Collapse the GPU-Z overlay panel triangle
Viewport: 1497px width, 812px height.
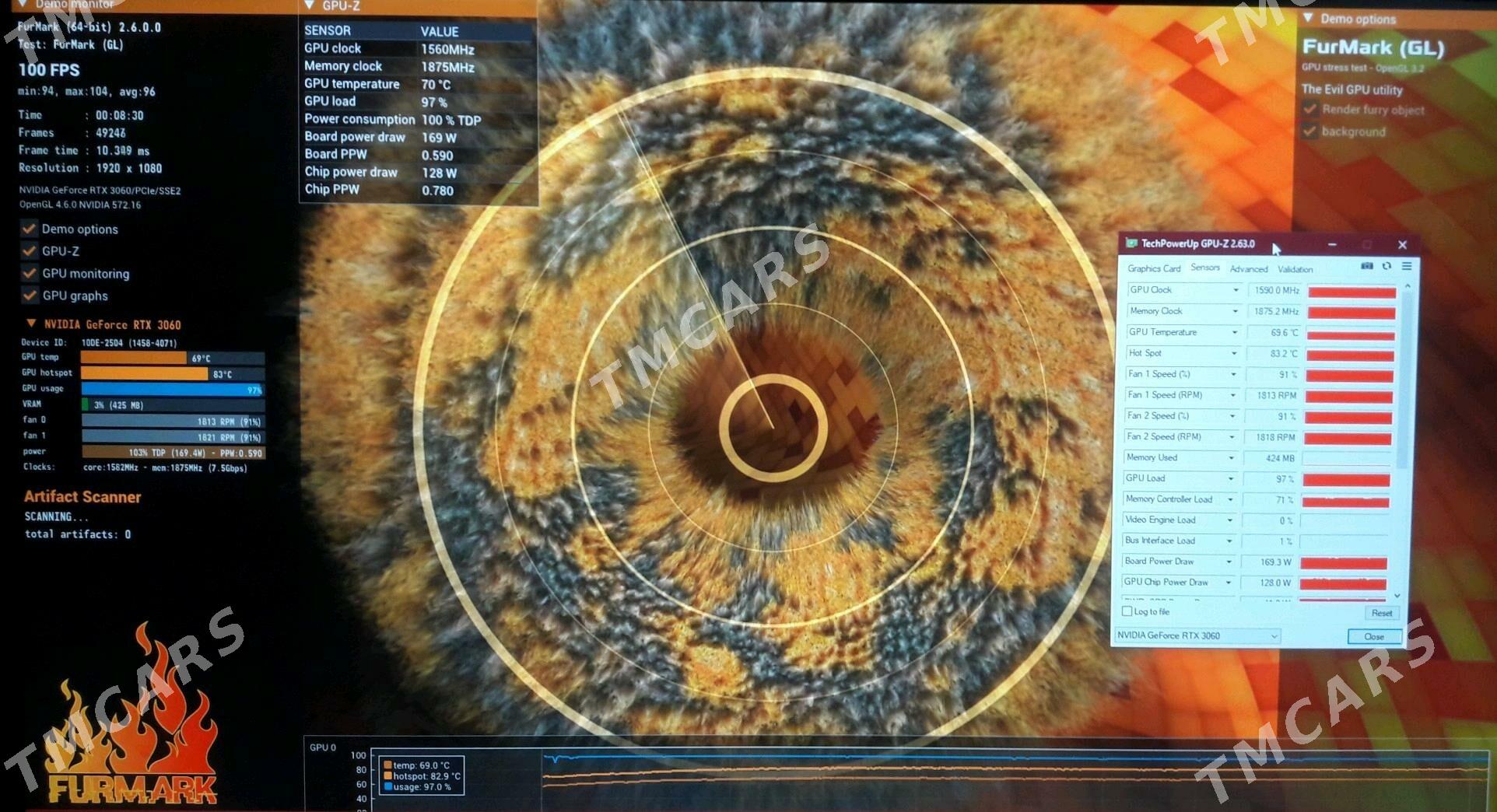(309, 5)
